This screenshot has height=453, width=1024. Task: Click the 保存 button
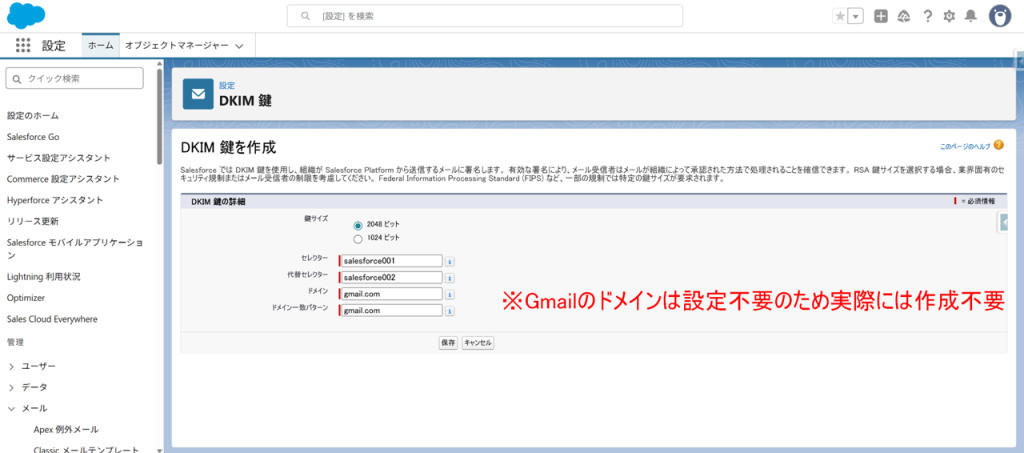coord(448,343)
